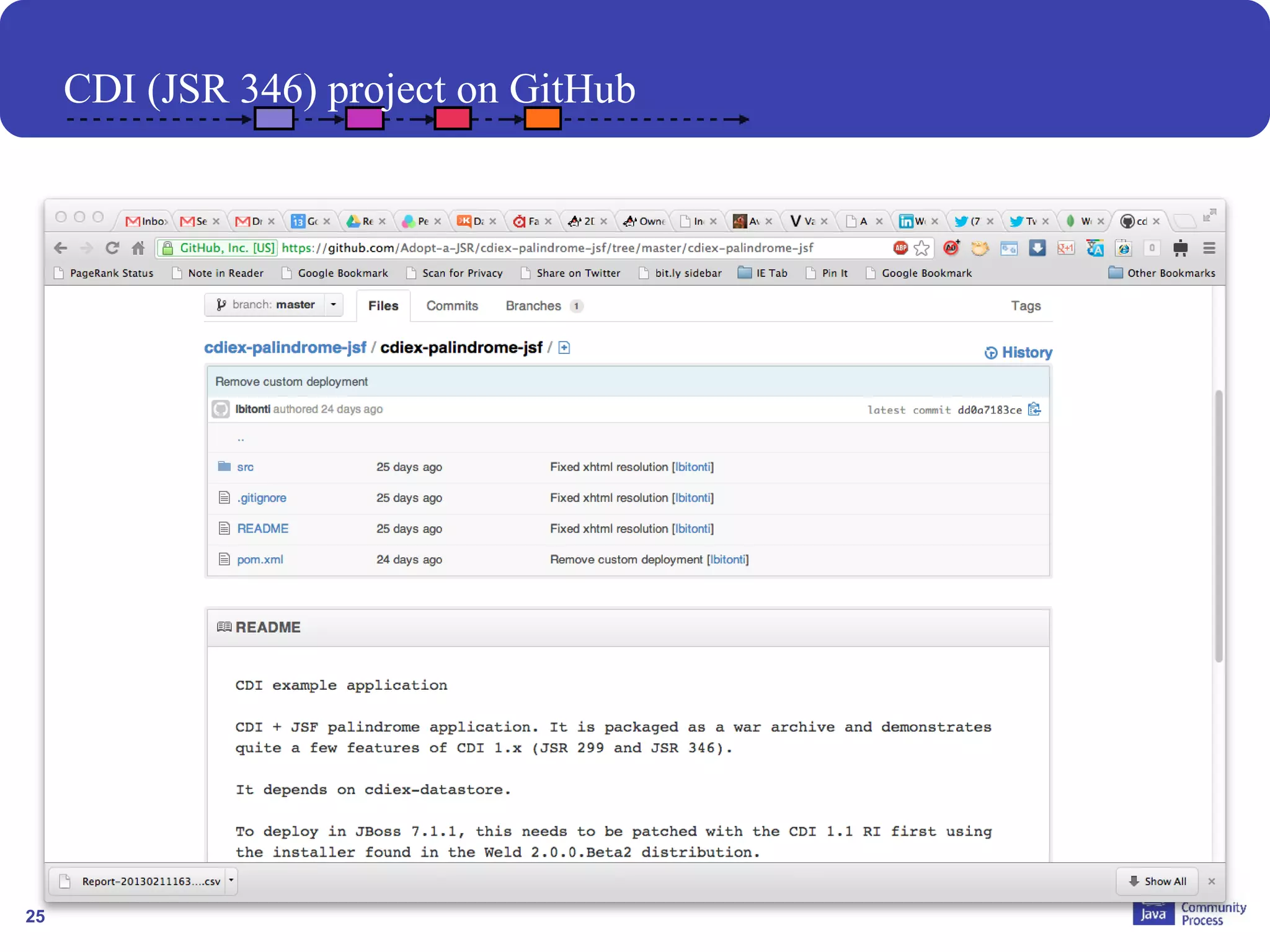
Task: Click the page vertical scrollbar
Action: click(x=1219, y=526)
